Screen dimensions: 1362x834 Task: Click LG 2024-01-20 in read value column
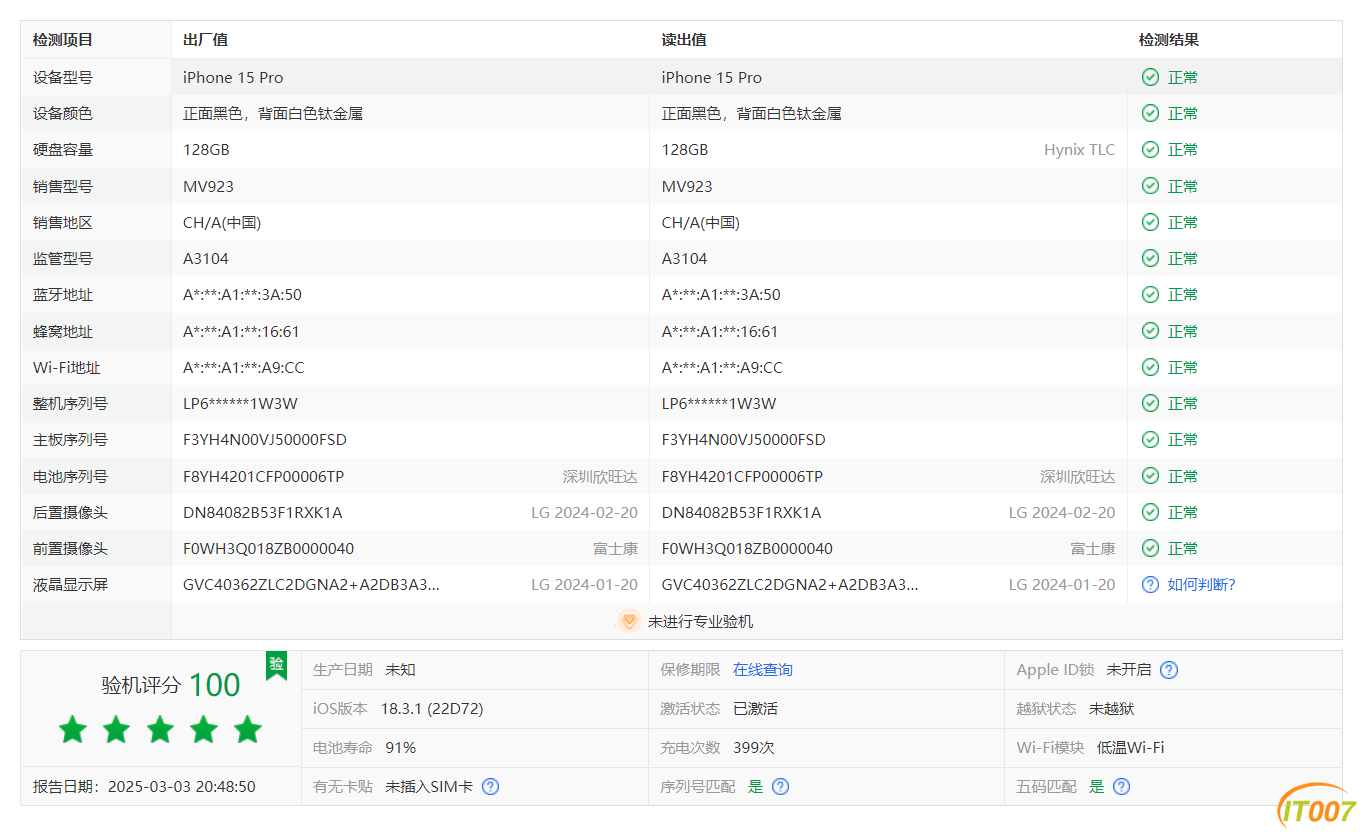[x=1062, y=584]
